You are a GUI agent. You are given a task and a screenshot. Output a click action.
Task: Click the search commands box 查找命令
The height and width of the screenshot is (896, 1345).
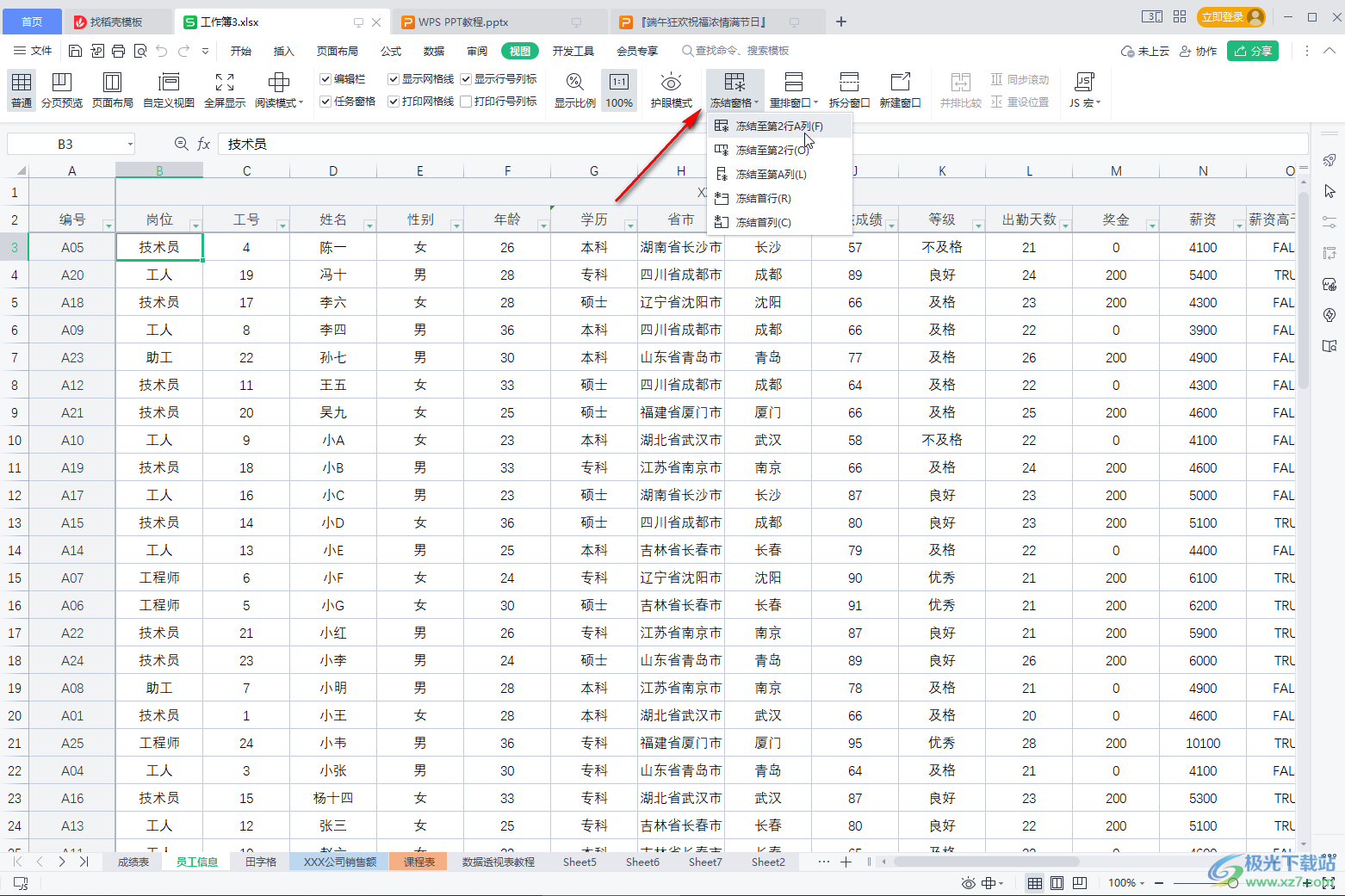click(x=735, y=51)
